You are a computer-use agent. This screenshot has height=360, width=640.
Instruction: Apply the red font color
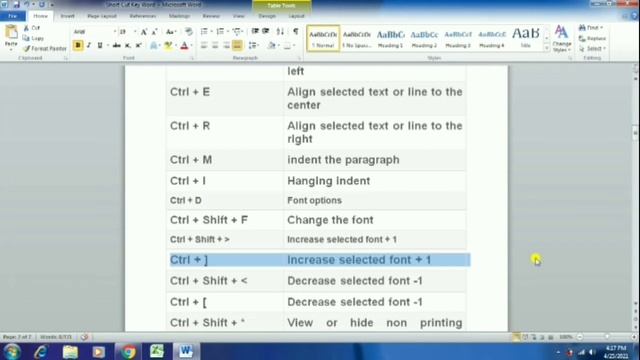[x=184, y=45]
